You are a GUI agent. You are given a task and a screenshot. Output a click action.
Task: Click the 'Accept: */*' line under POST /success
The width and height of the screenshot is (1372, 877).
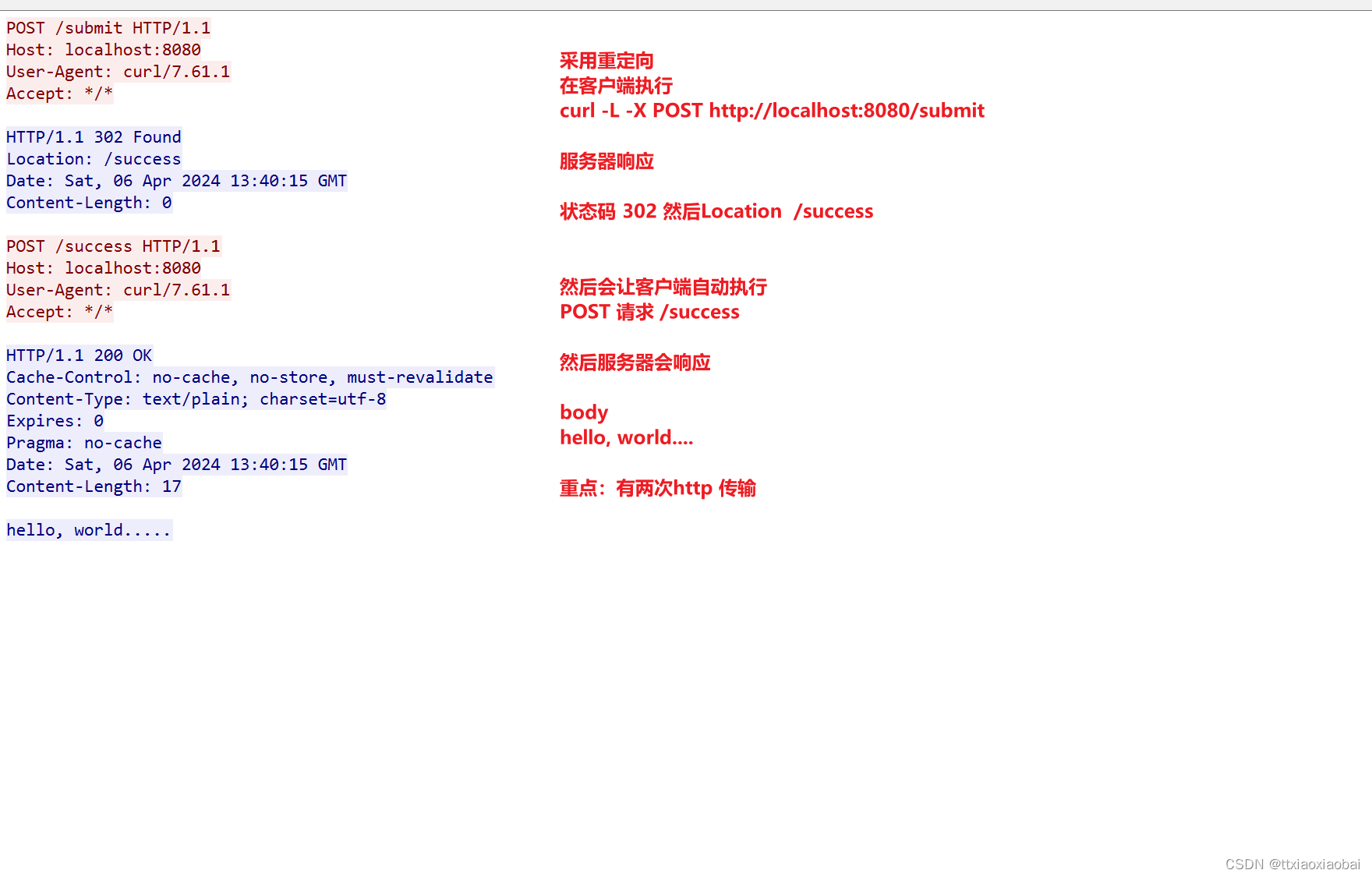[60, 312]
